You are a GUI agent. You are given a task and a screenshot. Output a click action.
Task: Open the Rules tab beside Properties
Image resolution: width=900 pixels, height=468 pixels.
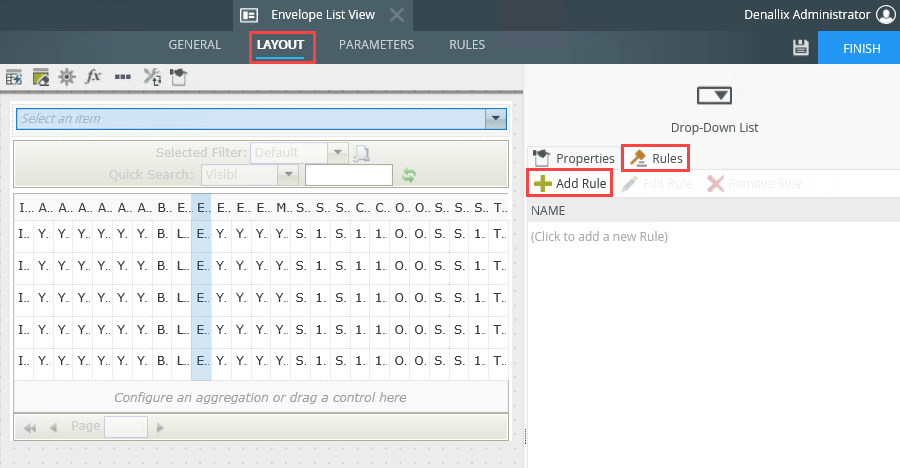coord(655,158)
